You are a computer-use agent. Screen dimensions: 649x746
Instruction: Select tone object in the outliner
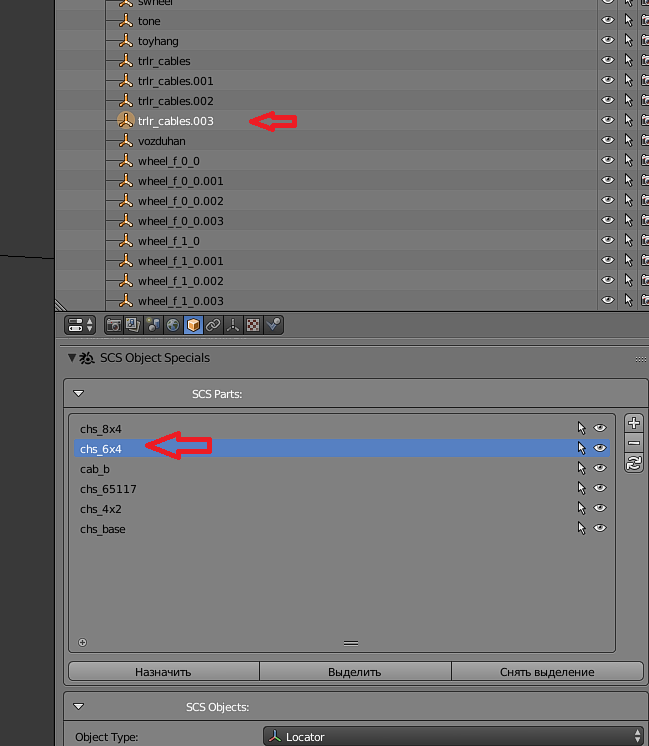149,21
